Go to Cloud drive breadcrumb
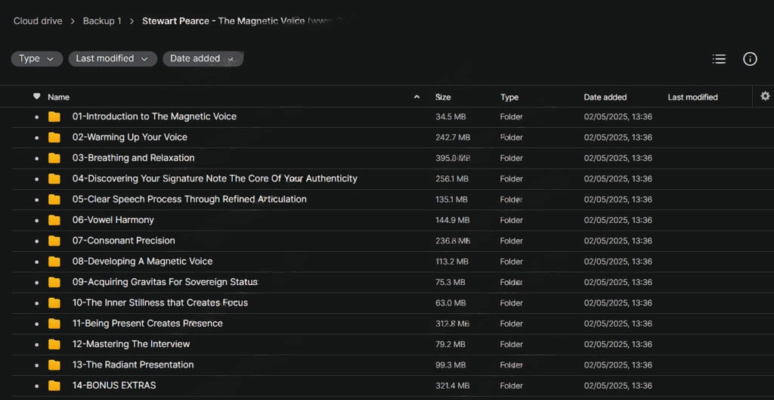Viewport: 774px width, 400px height. point(38,21)
